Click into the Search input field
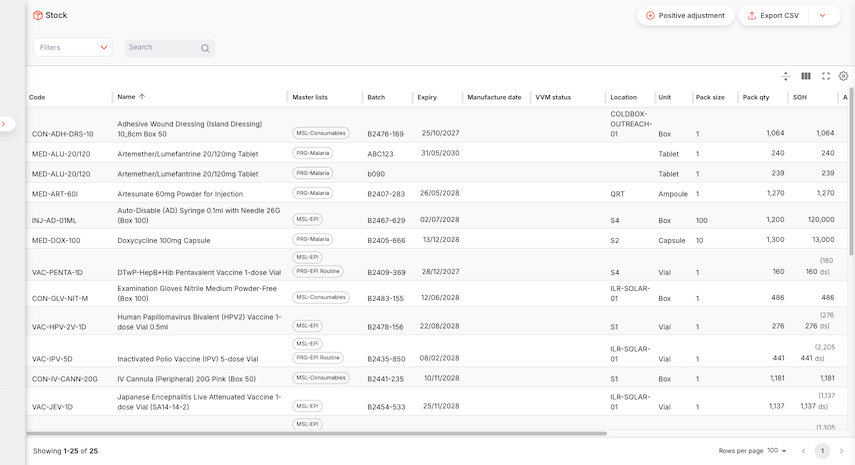 (162, 47)
